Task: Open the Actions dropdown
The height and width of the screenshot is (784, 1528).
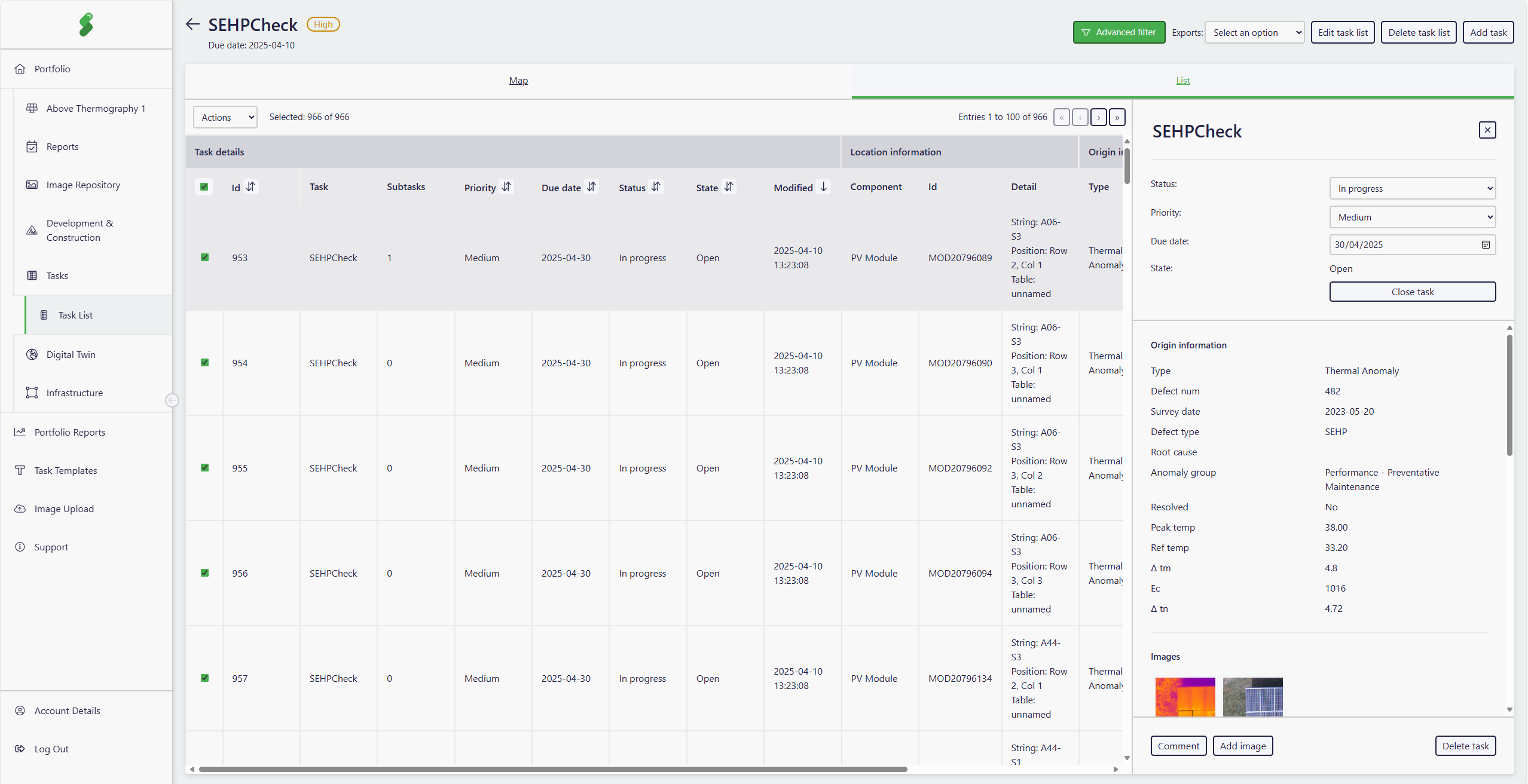Action: [225, 117]
